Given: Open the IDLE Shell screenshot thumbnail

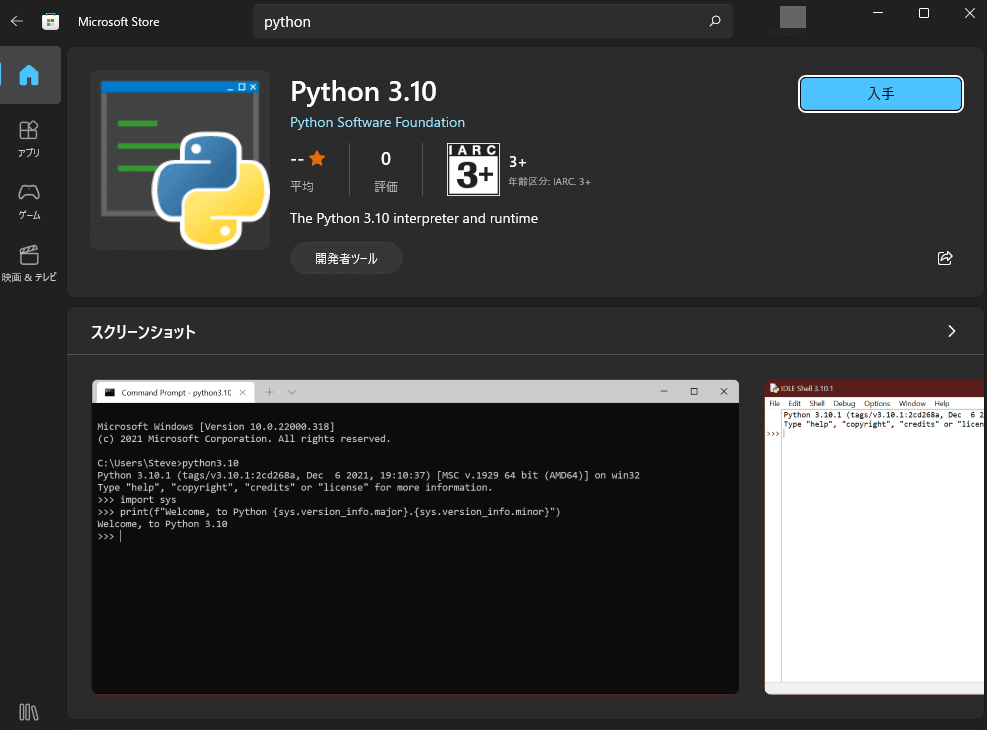Looking at the screenshot, I should pyautogui.click(x=874, y=536).
